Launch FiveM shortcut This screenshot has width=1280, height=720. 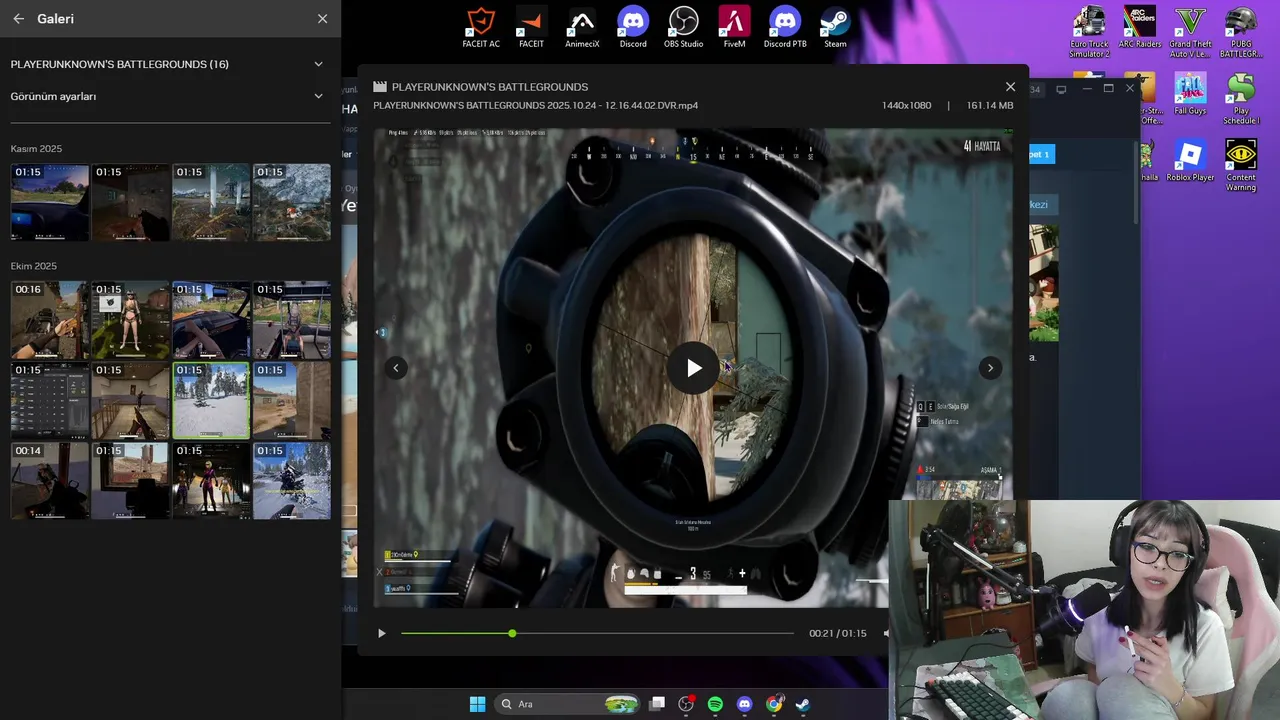coord(735,27)
